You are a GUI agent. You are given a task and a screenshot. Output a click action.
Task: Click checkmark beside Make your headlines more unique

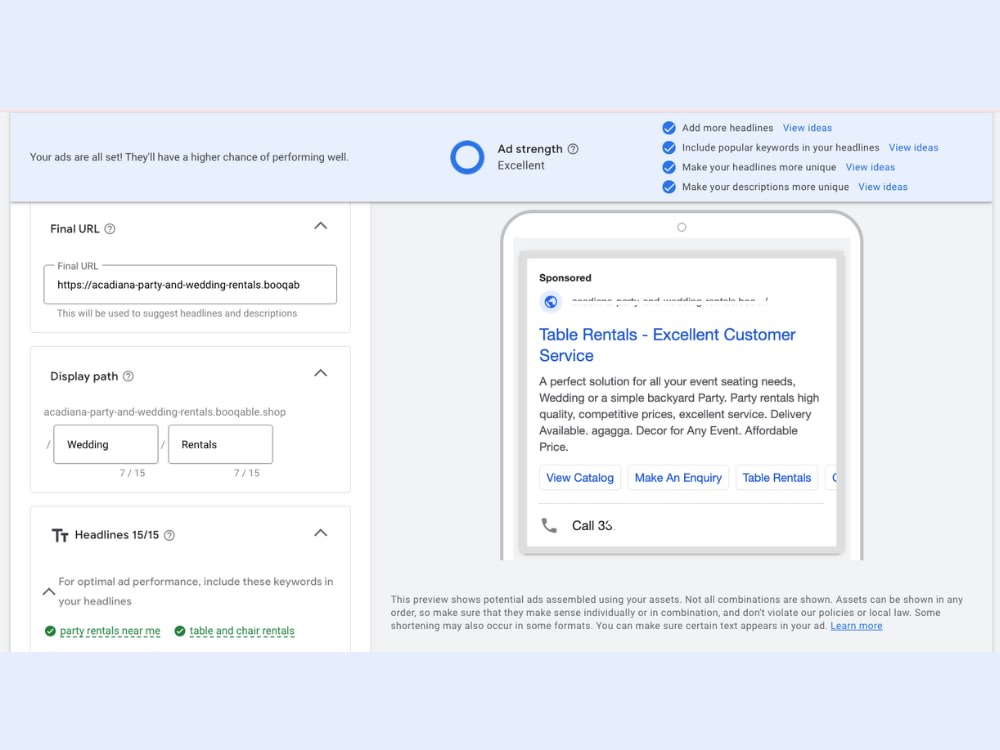pos(668,167)
